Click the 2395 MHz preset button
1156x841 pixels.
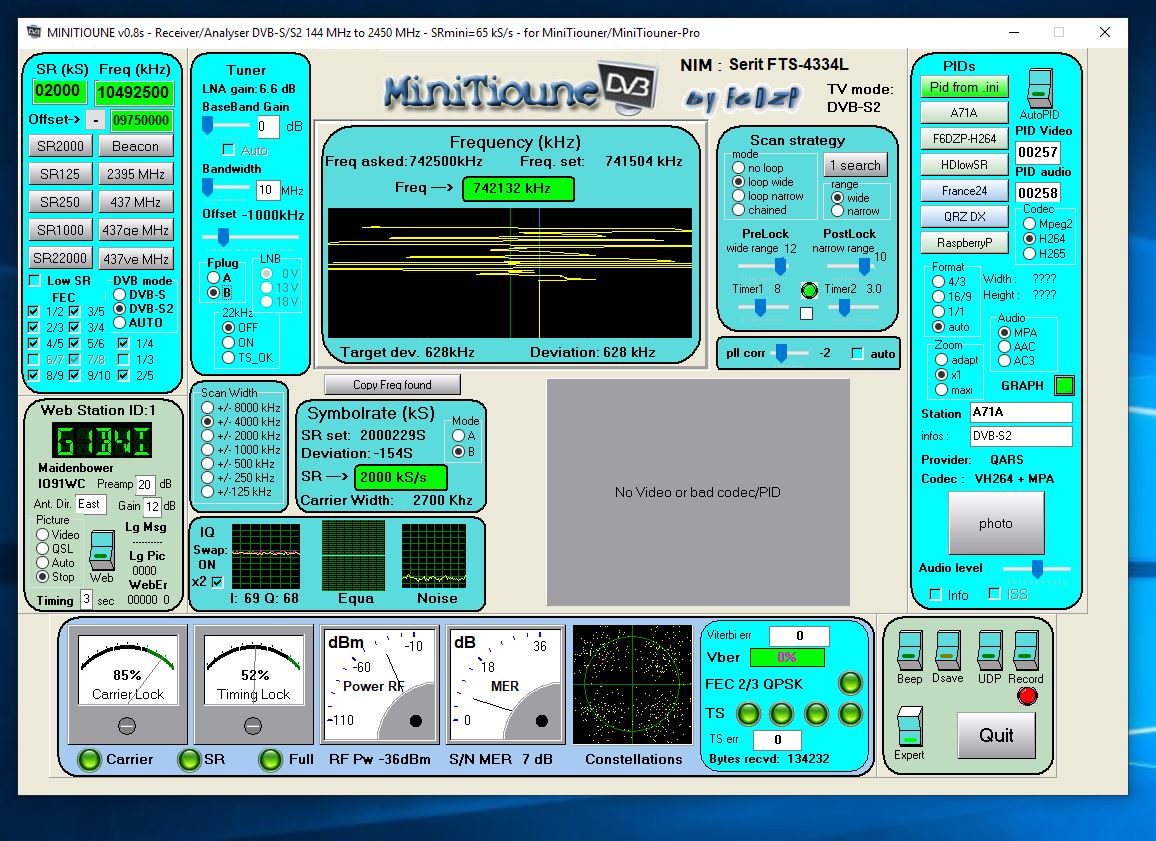point(135,174)
